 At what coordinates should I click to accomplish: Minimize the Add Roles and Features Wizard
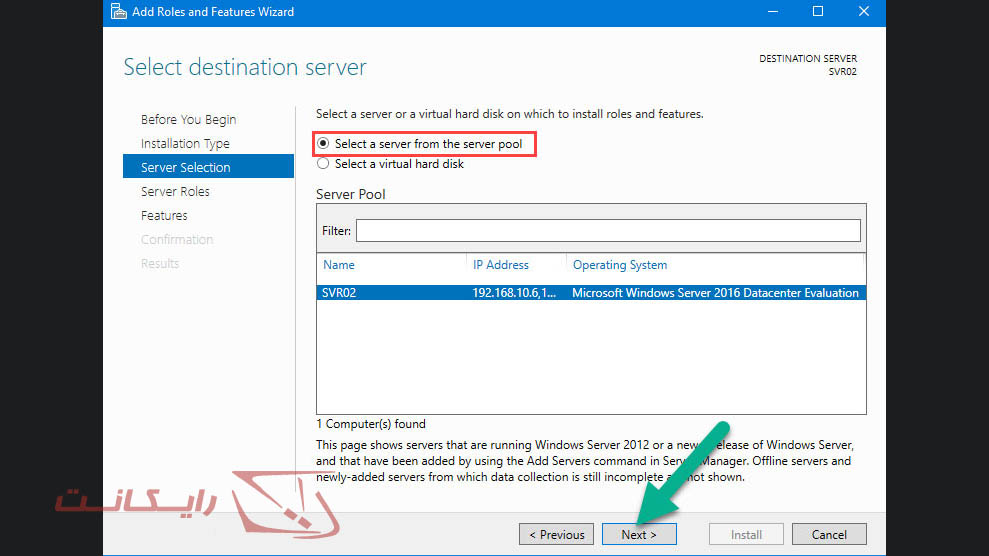point(772,12)
